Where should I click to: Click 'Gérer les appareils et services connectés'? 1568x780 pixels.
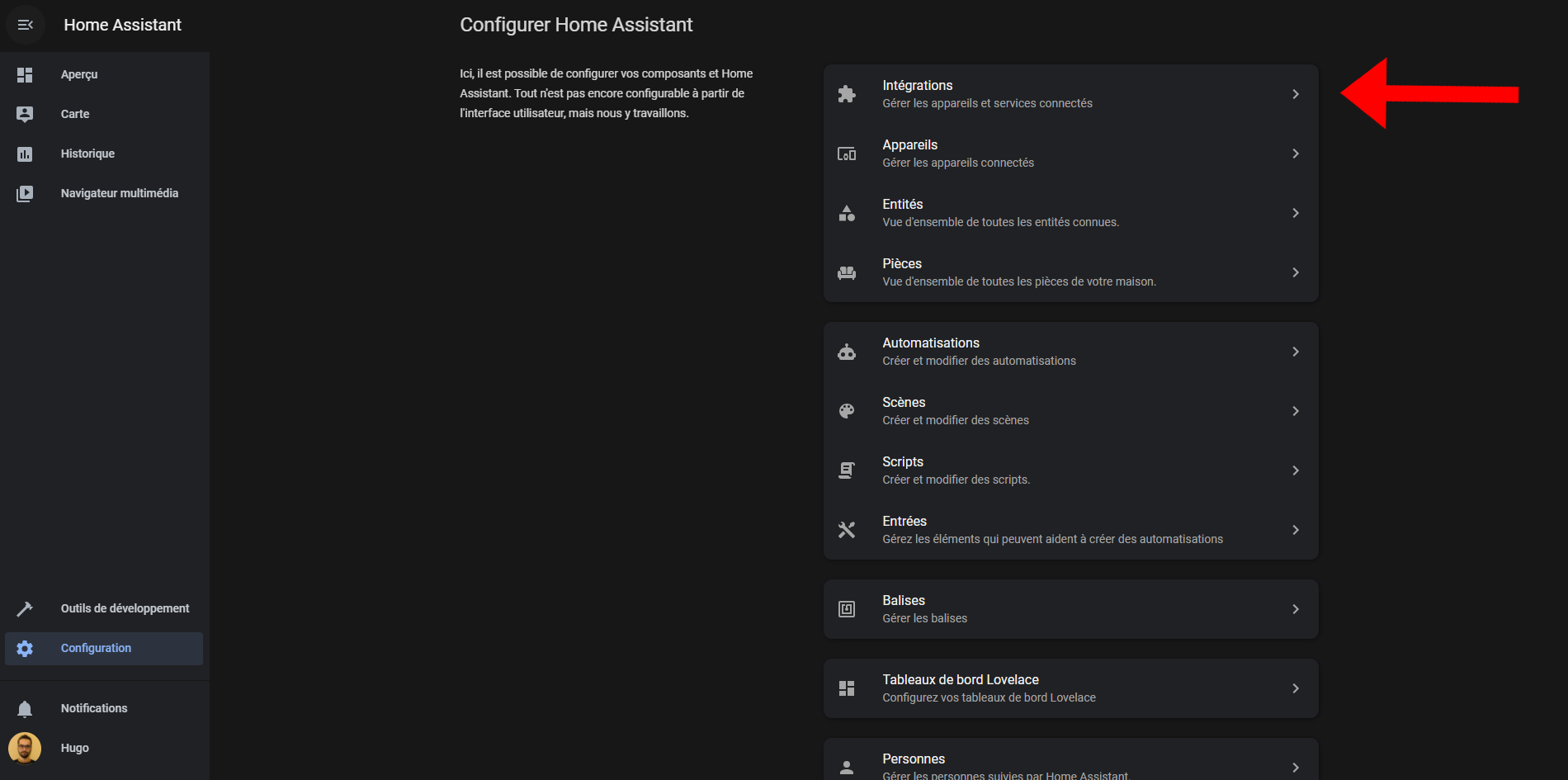tap(987, 103)
